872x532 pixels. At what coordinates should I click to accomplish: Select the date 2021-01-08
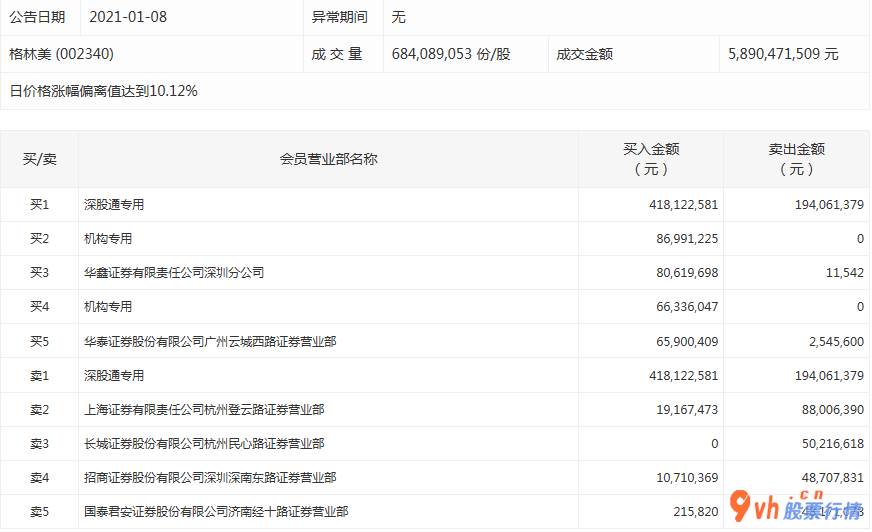128,17
